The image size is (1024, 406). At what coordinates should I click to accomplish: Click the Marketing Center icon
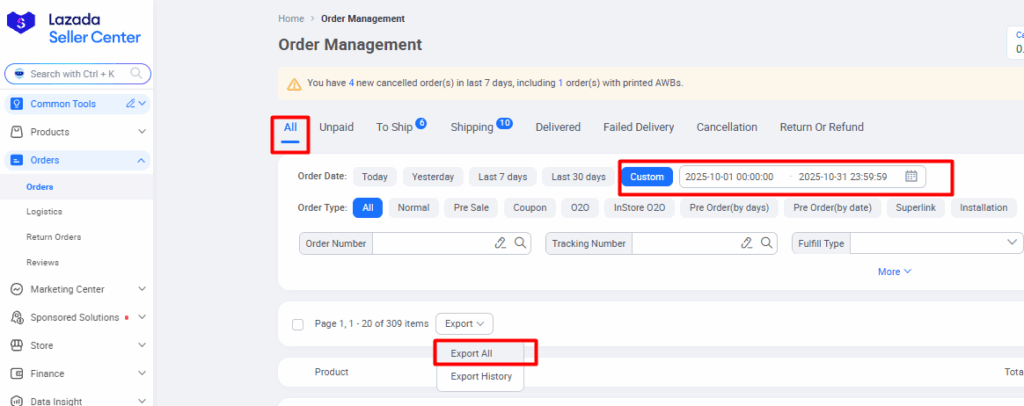17,289
